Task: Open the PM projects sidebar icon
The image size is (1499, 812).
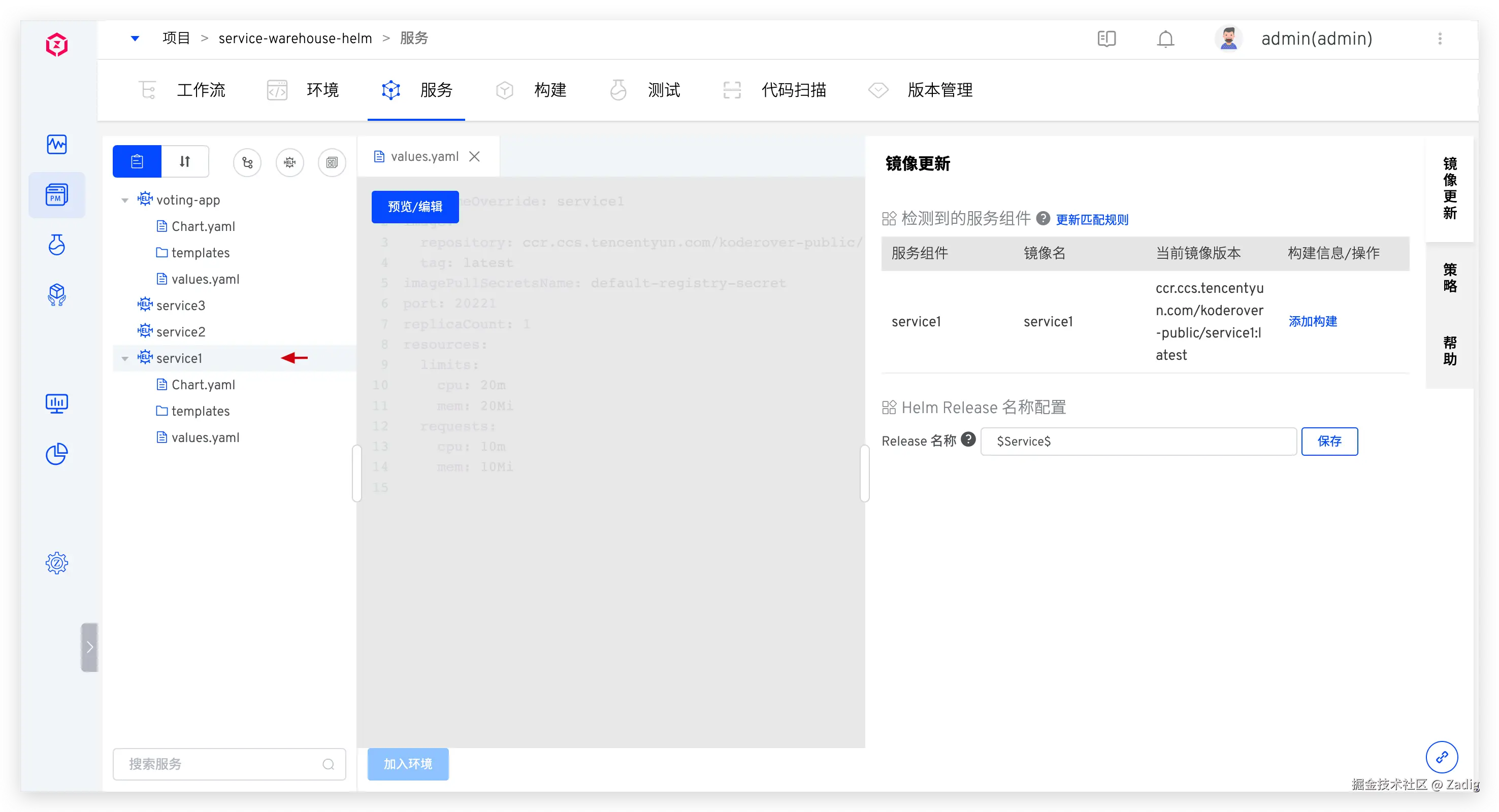Action: point(56,195)
